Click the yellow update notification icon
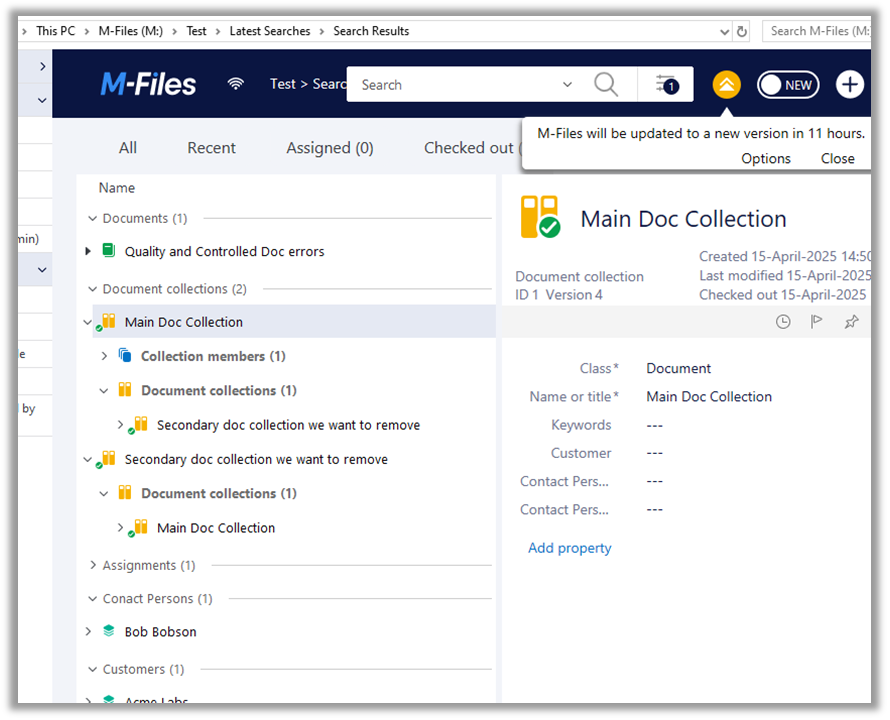890x720 pixels. 726,84
